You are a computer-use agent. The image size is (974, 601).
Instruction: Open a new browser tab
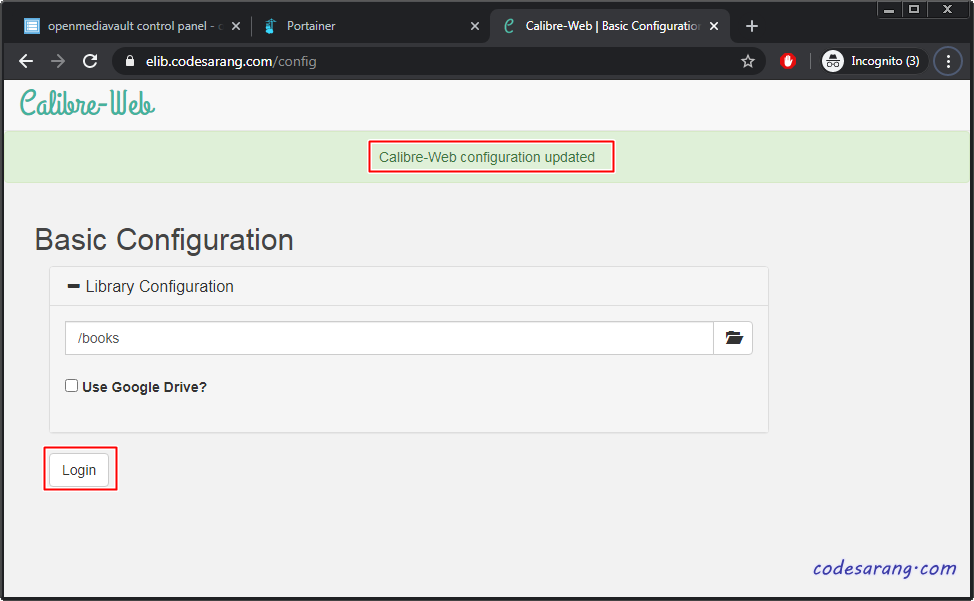(x=752, y=26)
